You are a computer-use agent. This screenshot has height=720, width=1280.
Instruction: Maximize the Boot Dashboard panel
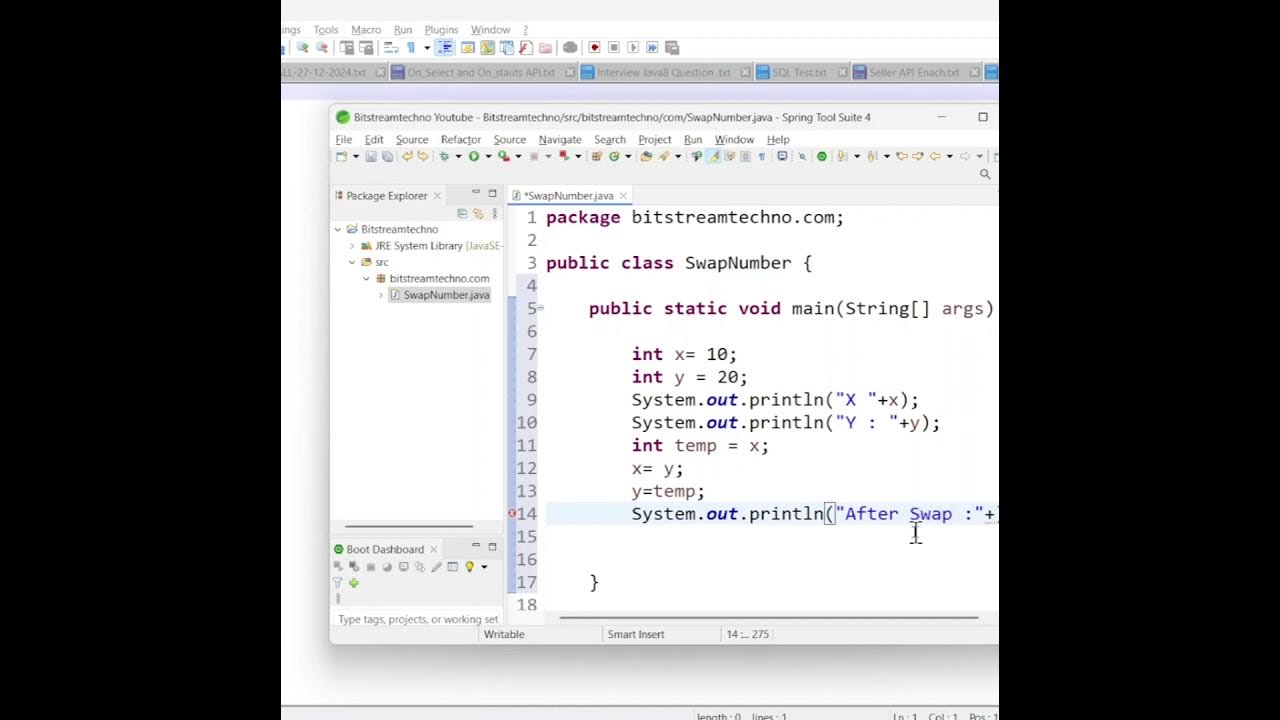click(492, 546)
